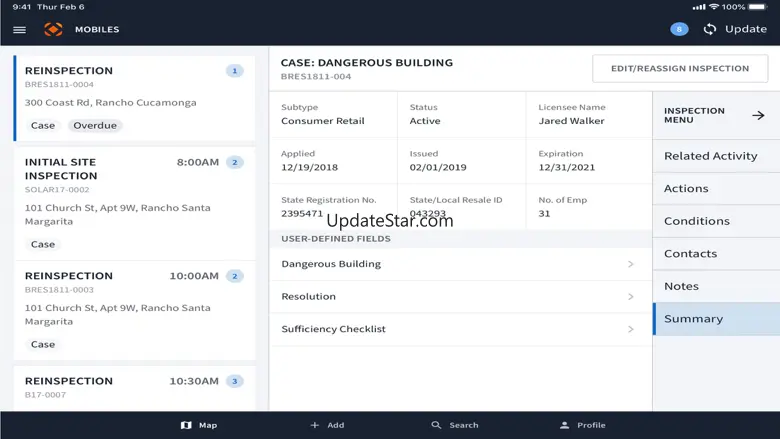Click Applied date 12/19/2018
Viewport: 780px width, 439px height.
309,168
